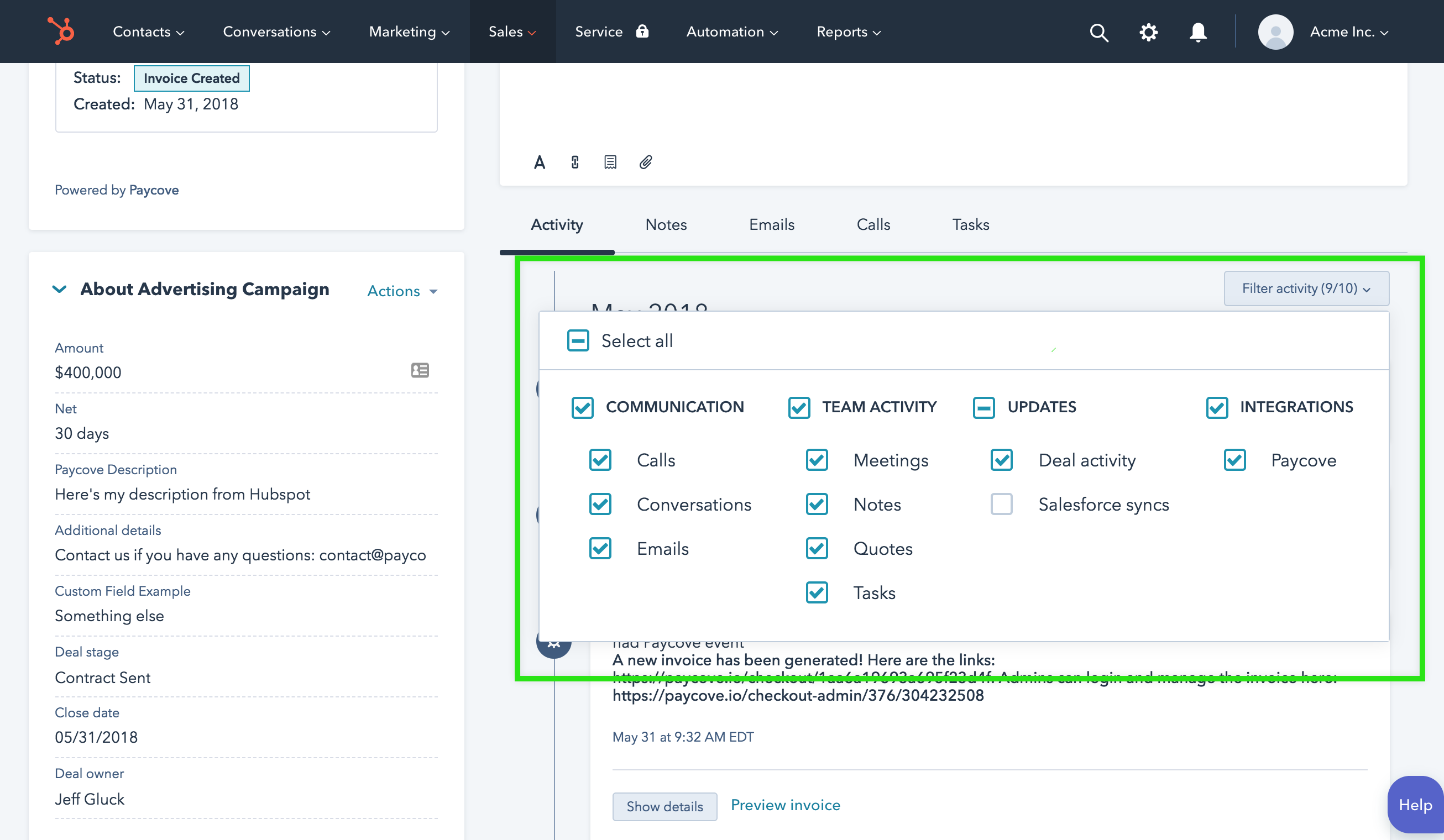This screenshot has height=840, width=1444.
Task: Click the Paycove event timeline icon
Action: pyautogui.click(x=553, y=644)
